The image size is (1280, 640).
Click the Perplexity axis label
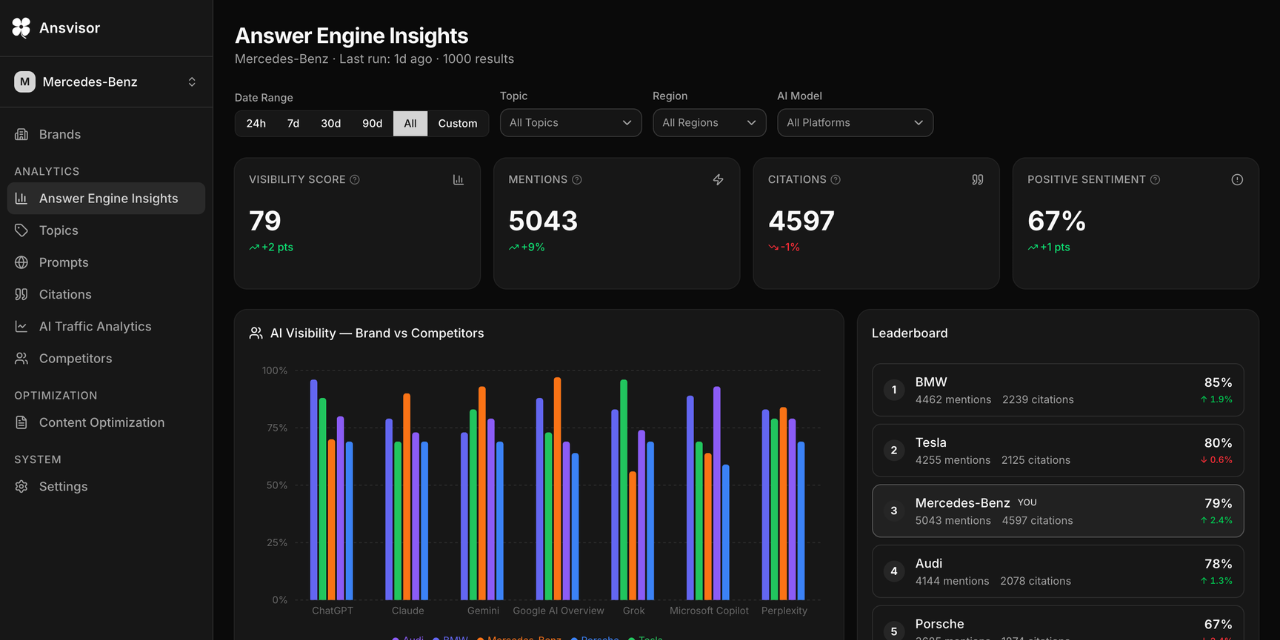tap(784, 611)
